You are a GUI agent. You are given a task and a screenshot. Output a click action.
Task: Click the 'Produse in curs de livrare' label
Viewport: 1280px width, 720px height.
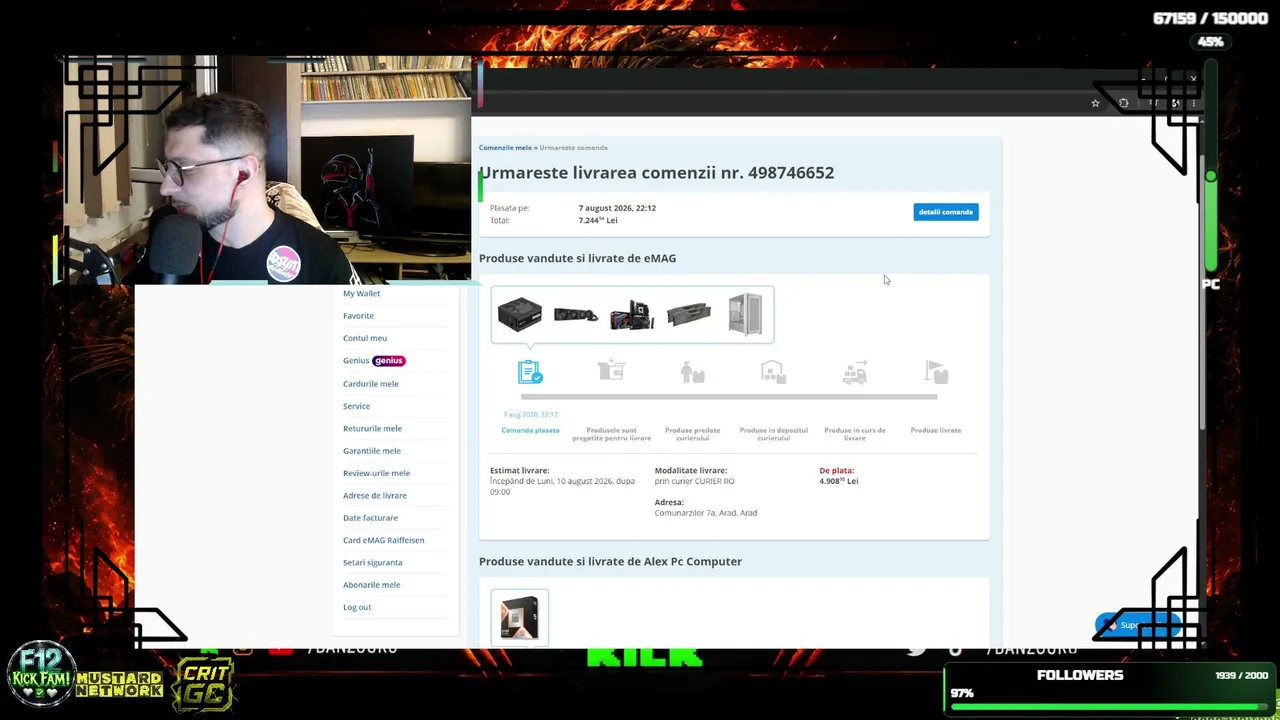[x=855, y=434]
